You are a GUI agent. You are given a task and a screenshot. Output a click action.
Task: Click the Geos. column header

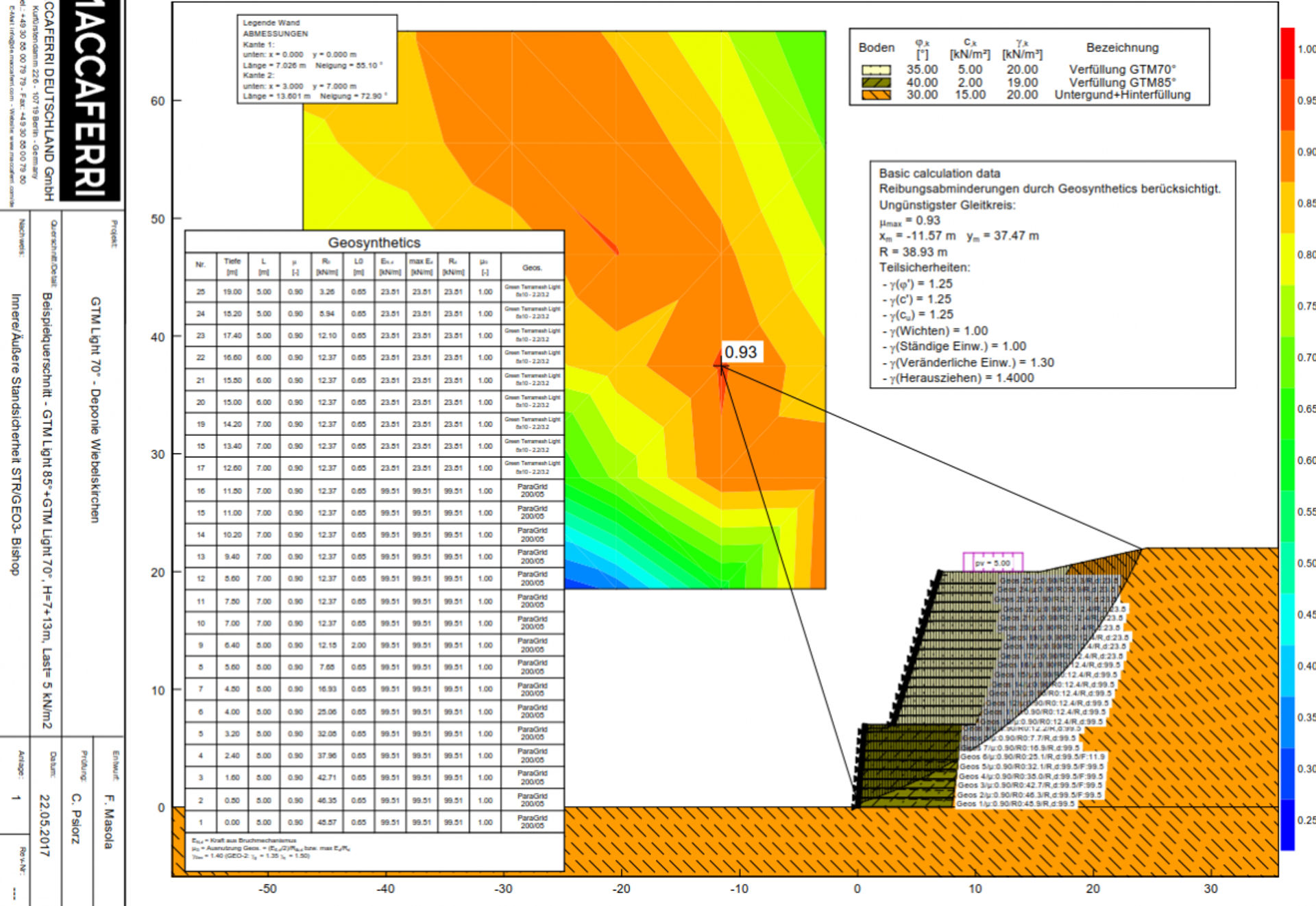pyautogui.click(x=532, y=267)
